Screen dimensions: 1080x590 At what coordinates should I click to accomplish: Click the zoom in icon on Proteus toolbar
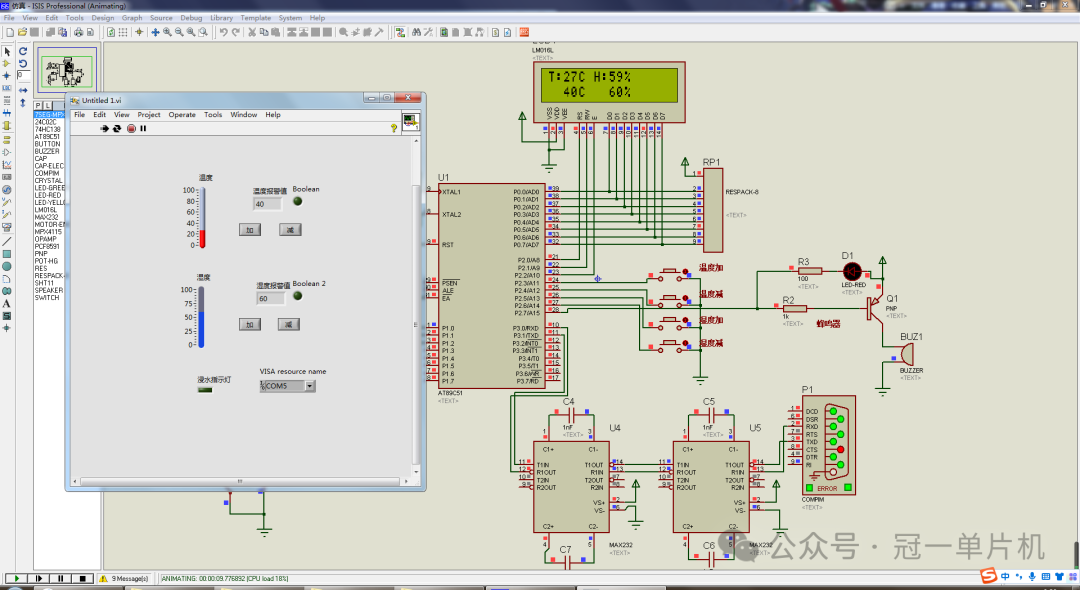coord(166,33)
